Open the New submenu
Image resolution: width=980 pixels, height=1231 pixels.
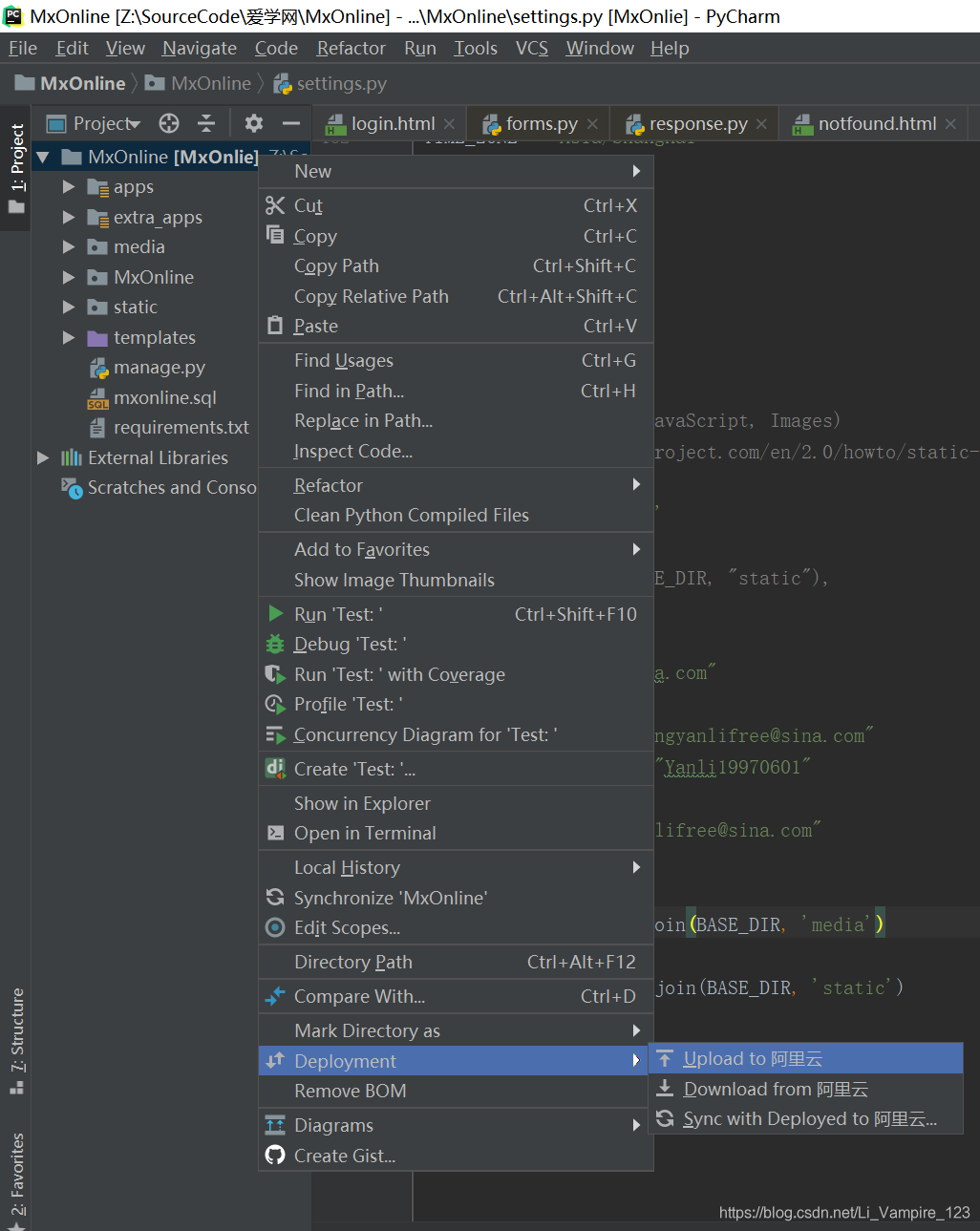point(456,171)
